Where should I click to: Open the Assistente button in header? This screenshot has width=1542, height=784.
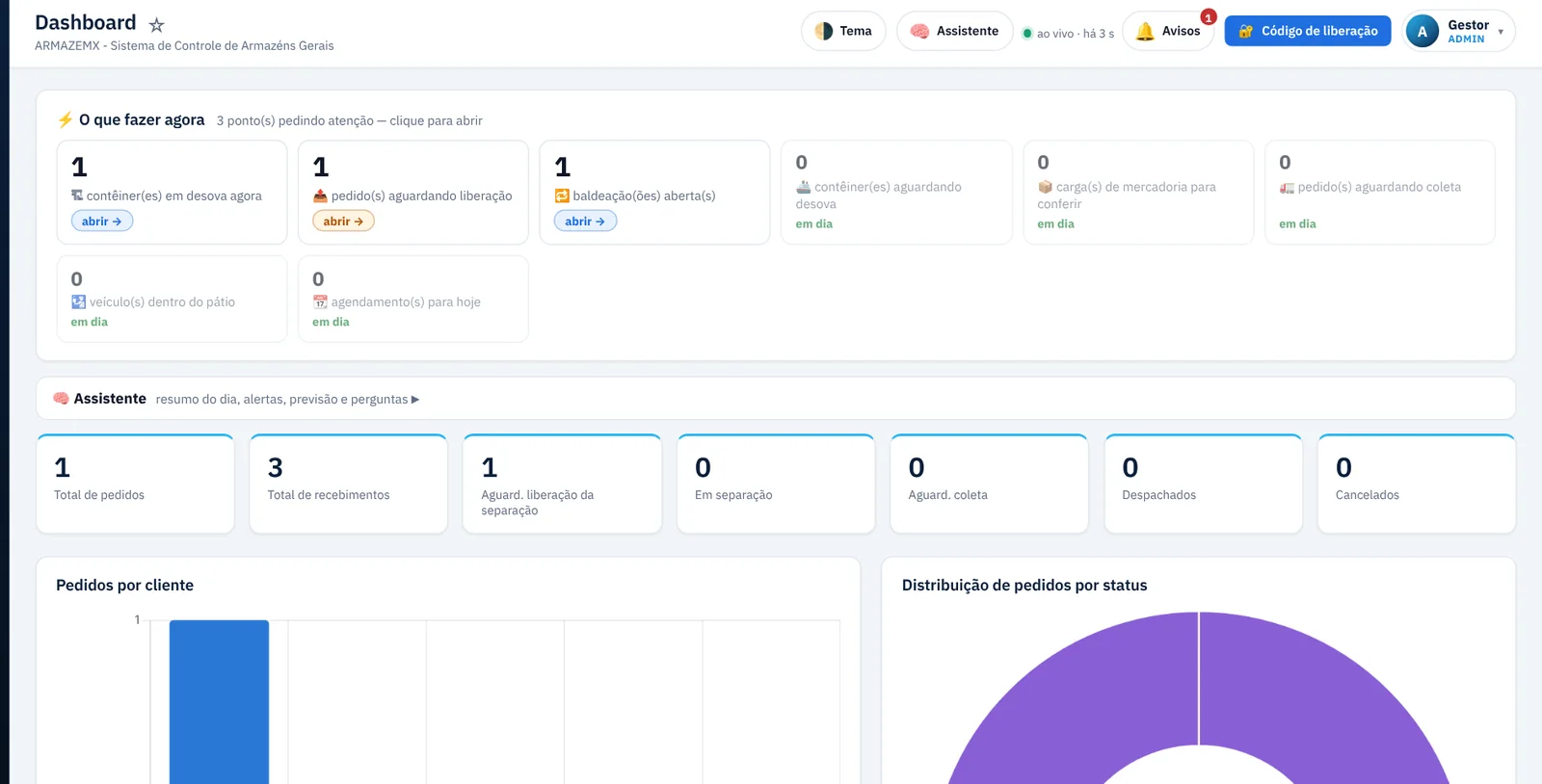pos(955,31)
